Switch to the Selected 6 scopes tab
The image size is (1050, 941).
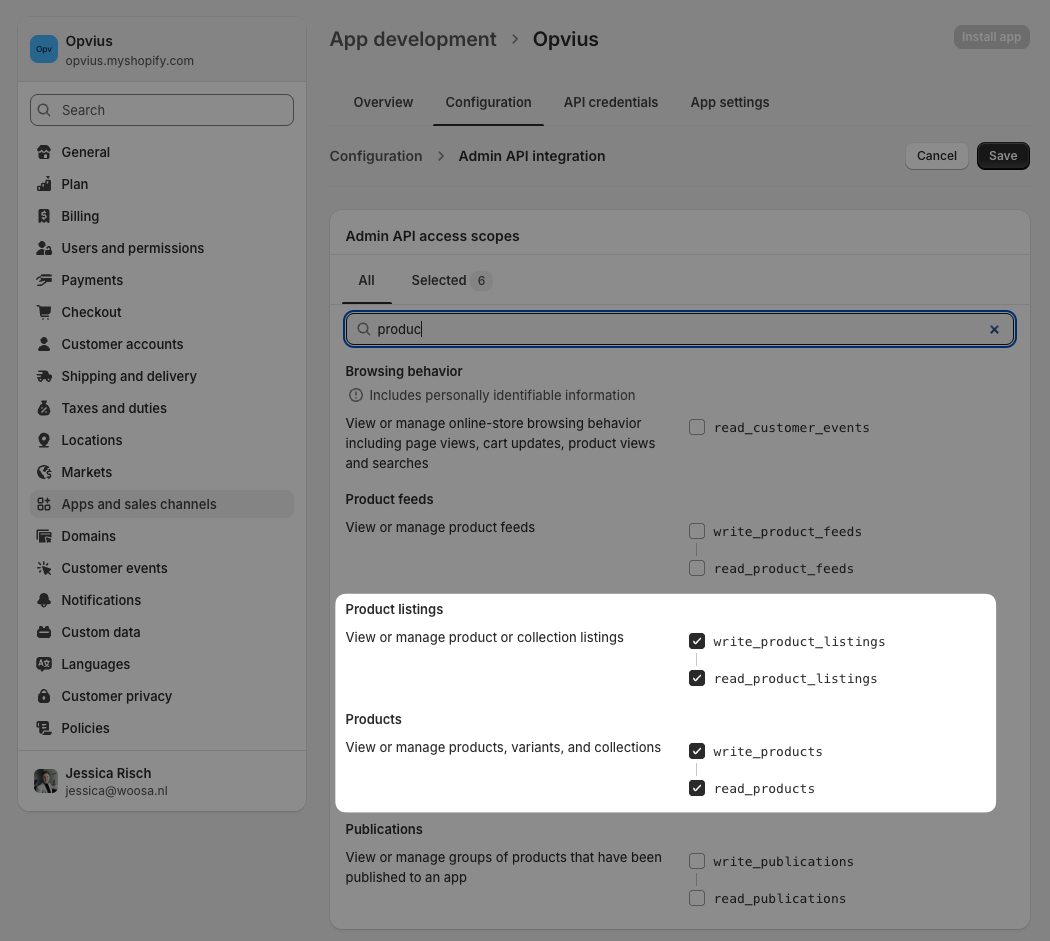(x=451, y=281)
